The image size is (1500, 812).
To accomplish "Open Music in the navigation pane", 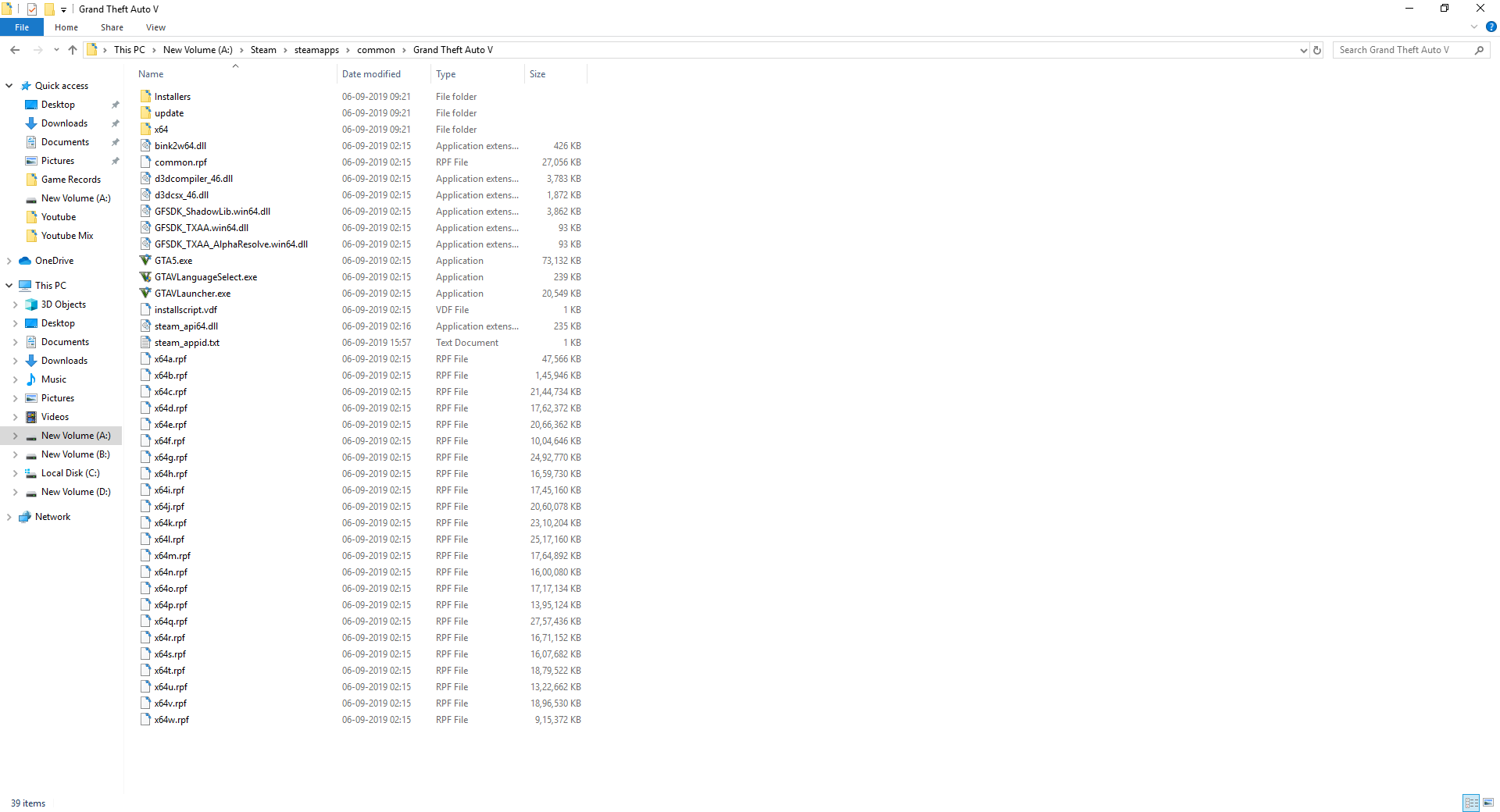I will (x=53, y=379).
